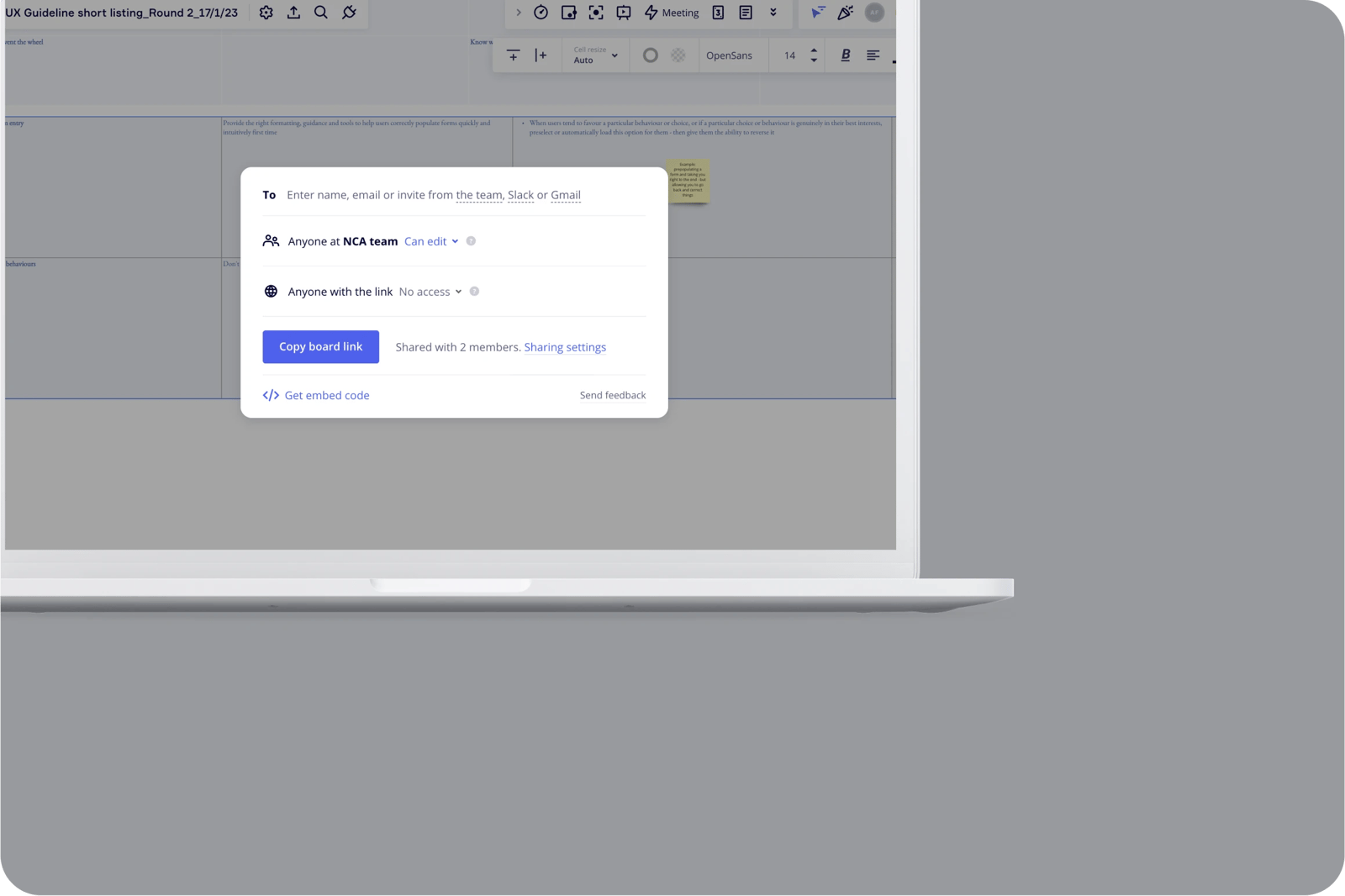The width and height of the screenshot is (1345, 896).
Task: Start the timer tool
Action: pyautogui.click(x=541, y=13)
